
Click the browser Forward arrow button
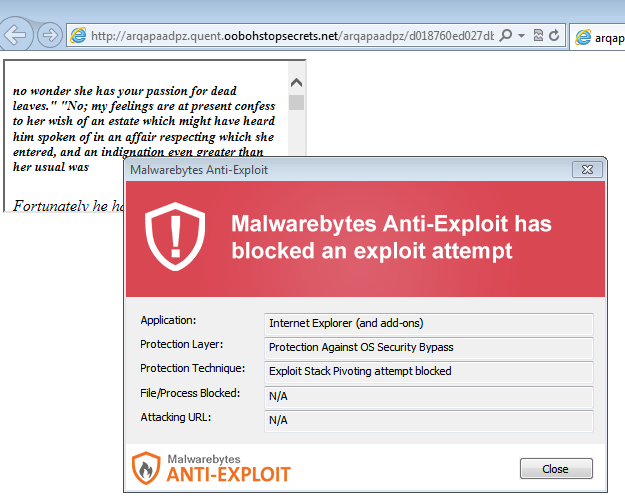coord(48,35)
